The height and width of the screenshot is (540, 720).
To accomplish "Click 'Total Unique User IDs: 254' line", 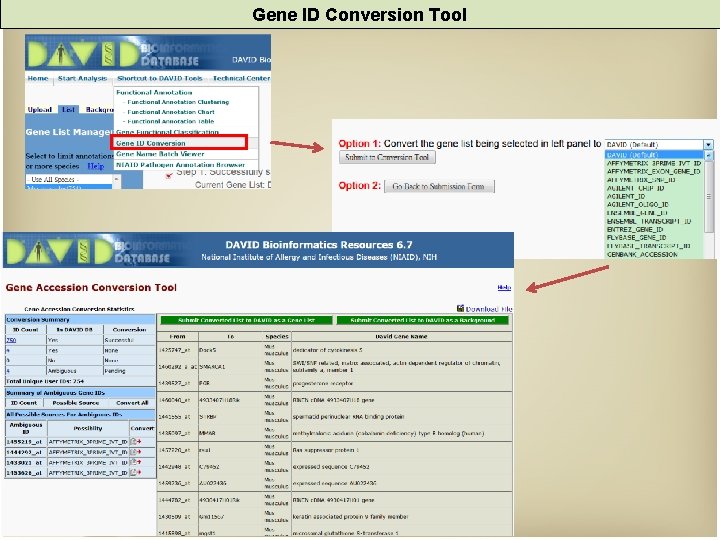I will (45, 381).
